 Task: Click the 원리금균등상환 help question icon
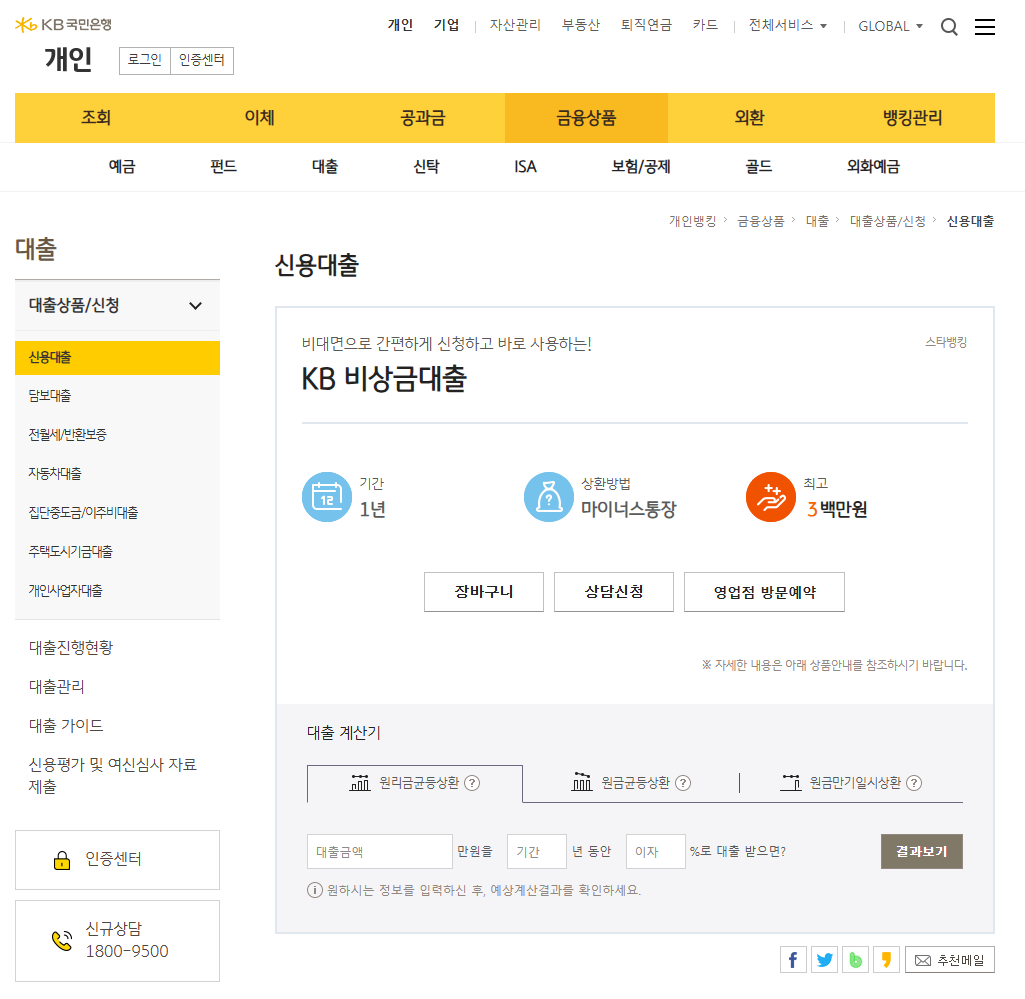(x=472, y=783)
